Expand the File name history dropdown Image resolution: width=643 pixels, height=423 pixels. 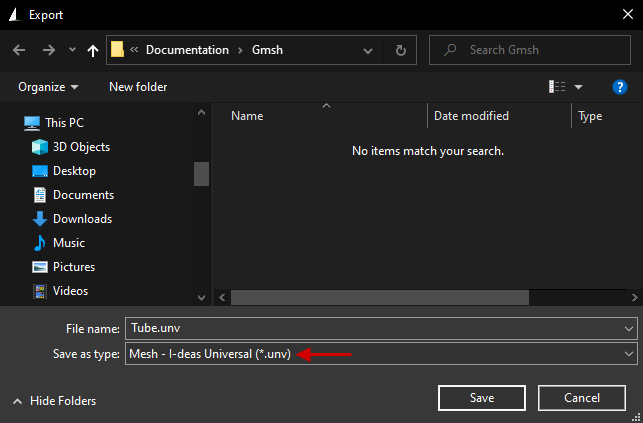pos(628,328)
